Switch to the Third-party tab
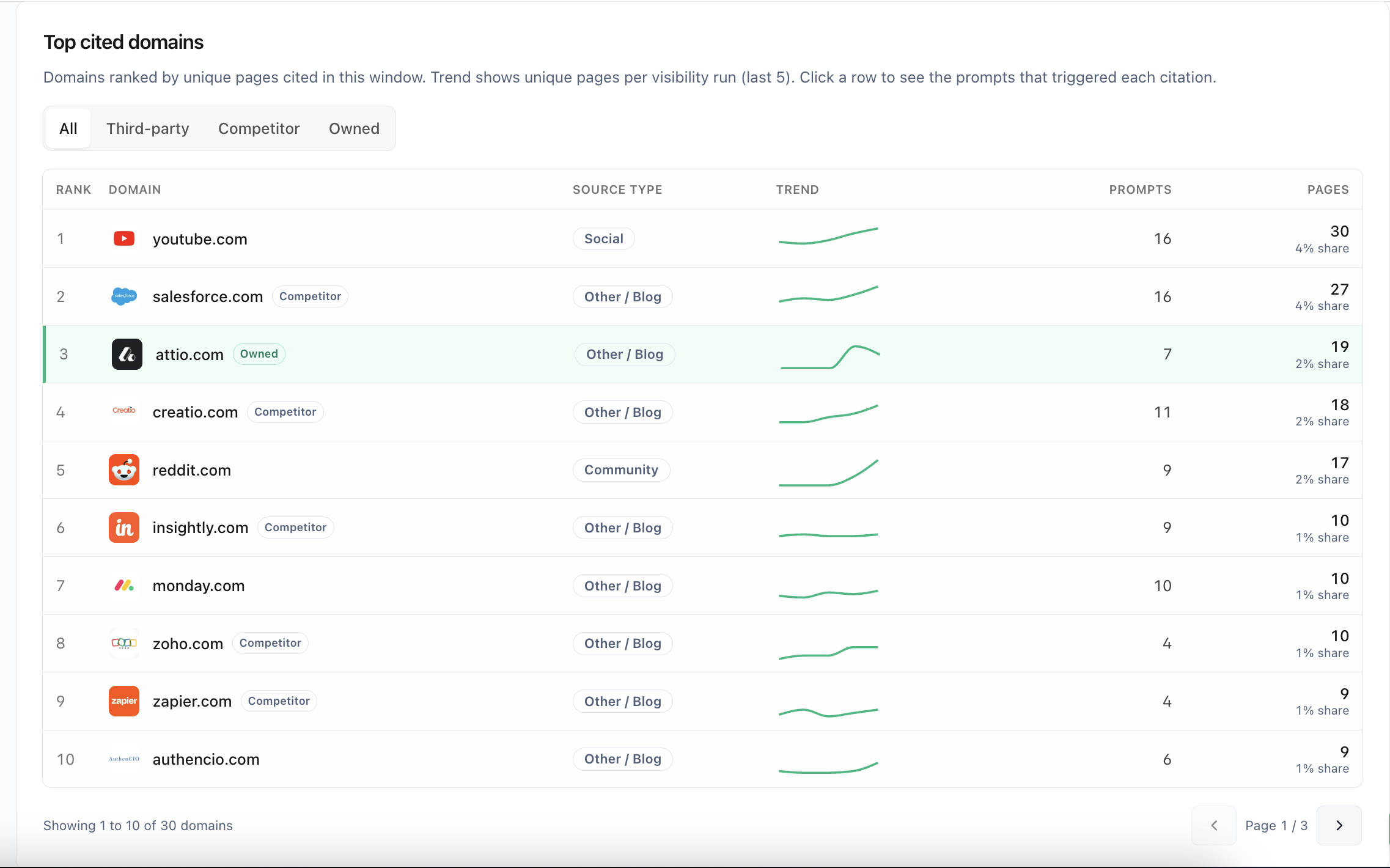This screenshot has width=1390, height=868. point(148,128)
